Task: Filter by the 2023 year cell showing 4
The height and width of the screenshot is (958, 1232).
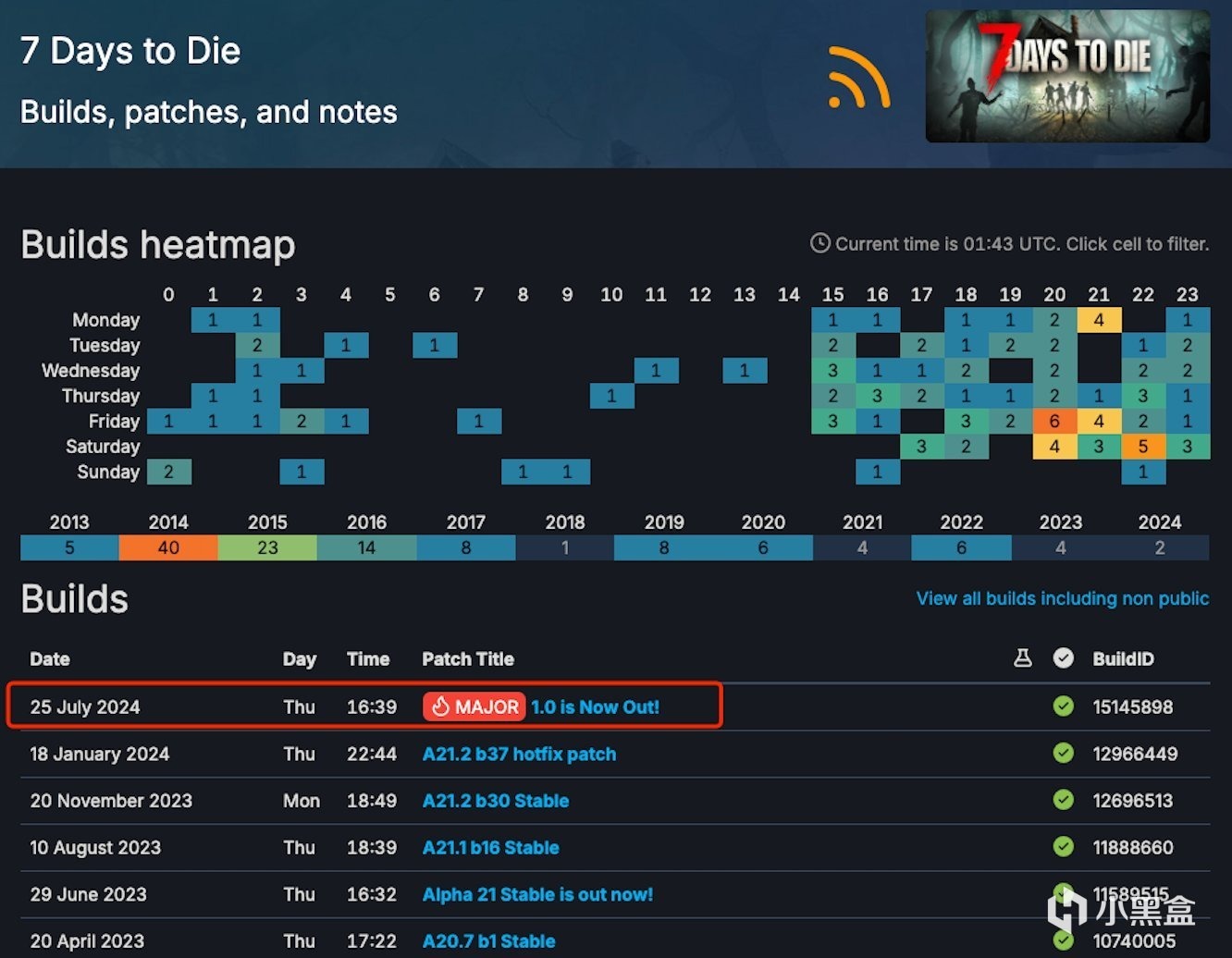Action: coord(1061,547)
